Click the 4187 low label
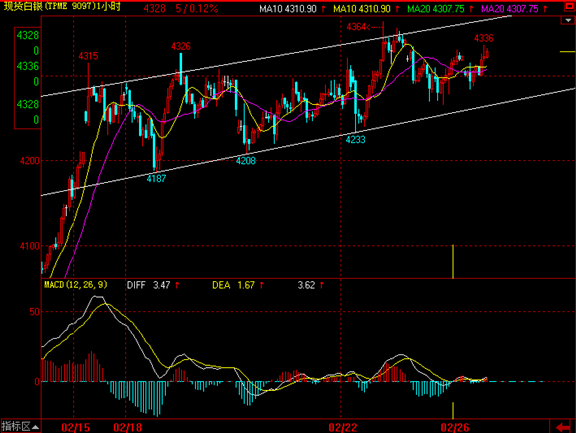 pyautogui.click(x=156, y=178)
